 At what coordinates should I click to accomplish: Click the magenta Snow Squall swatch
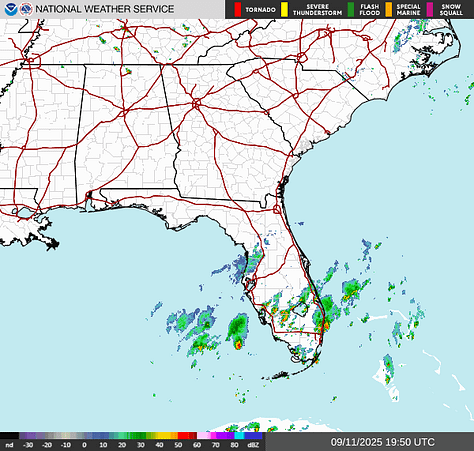coord(430,9)
